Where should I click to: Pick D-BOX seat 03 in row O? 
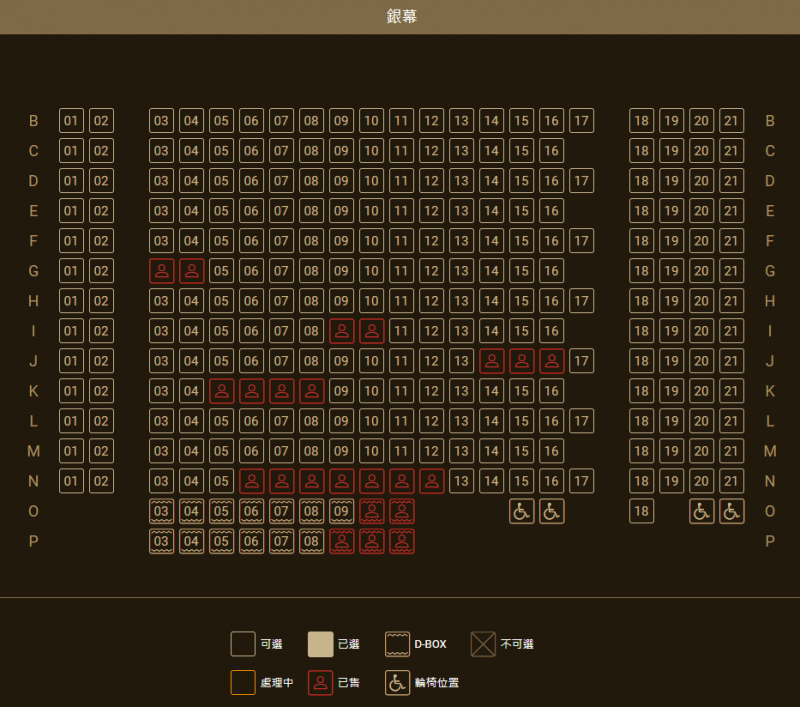pos(161,511)
